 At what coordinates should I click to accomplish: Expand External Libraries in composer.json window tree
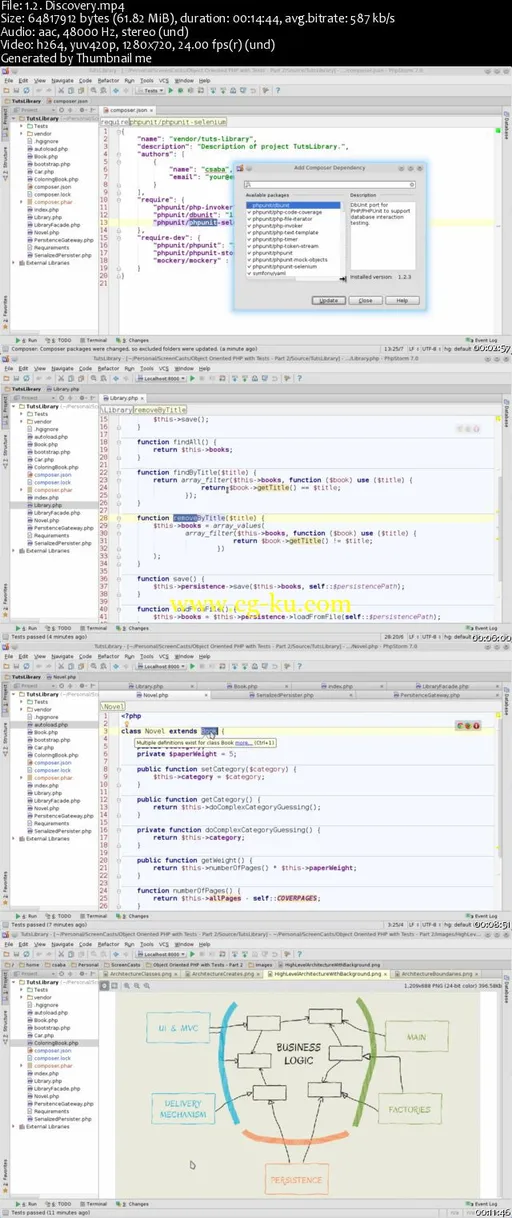[x=14, y=263]
